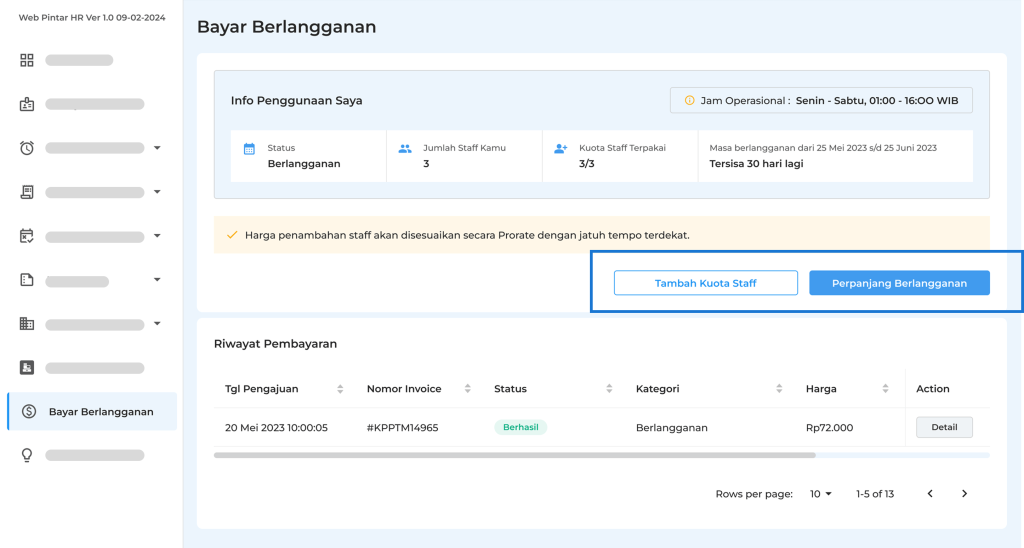The image size is (1024, 548).
Task: Open Detail for invoice #KPPTM14965
Action: (944, 427)
